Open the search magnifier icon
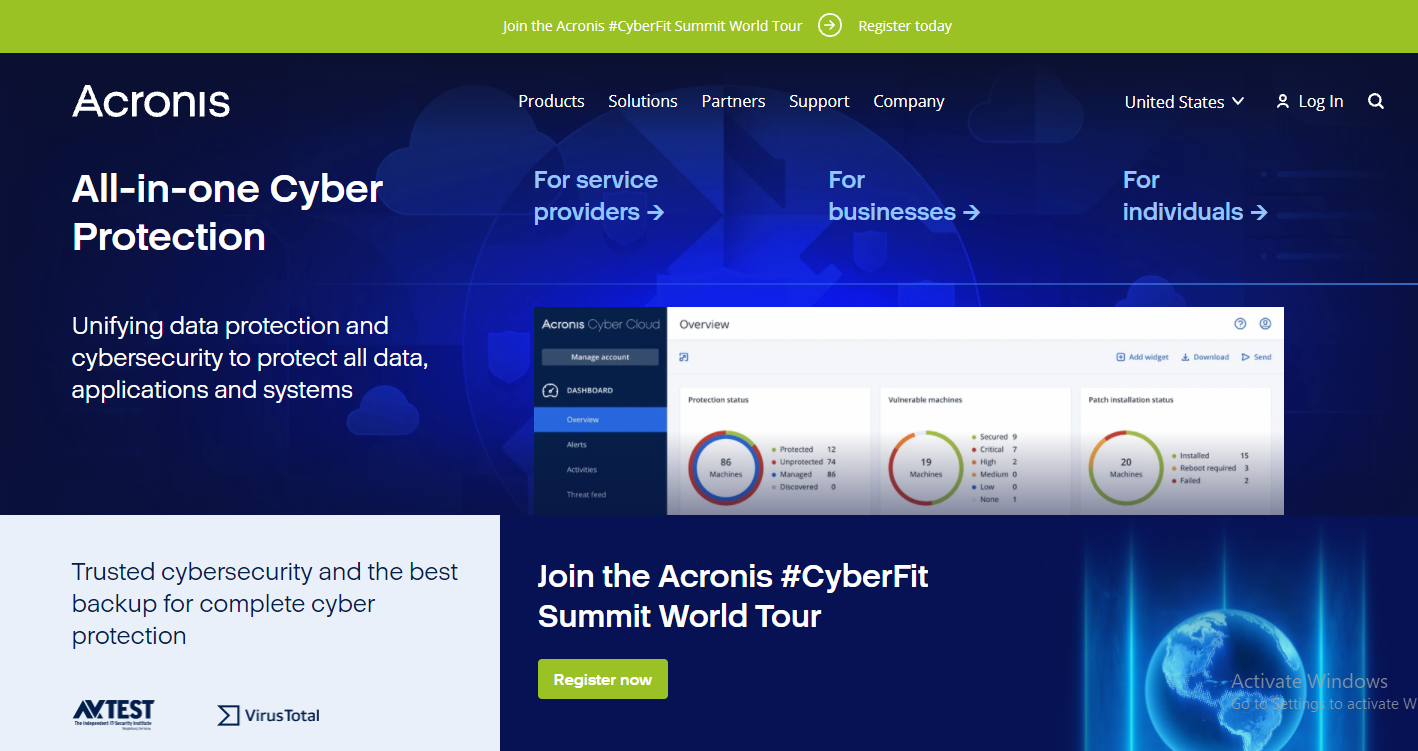Viewport: 1418px width, 751px height. (1376, 101)
